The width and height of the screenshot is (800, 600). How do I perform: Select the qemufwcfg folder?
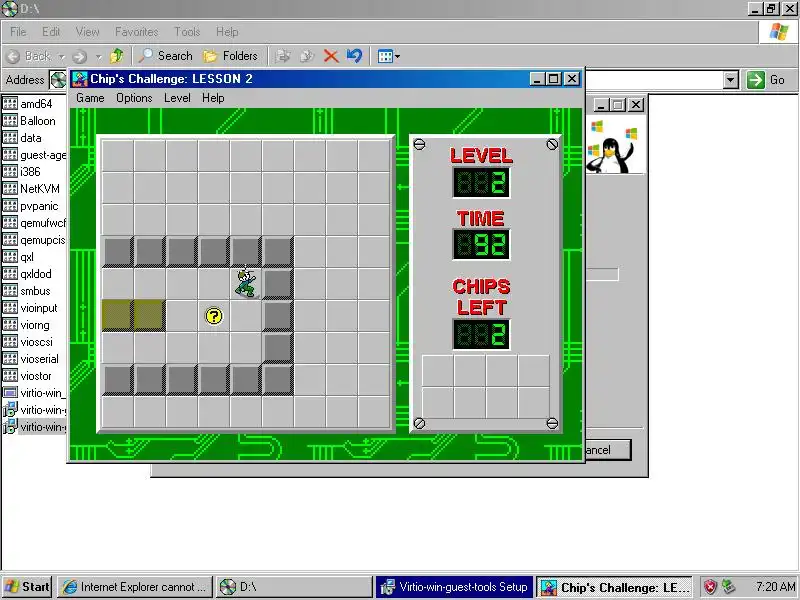coord(35,223)
